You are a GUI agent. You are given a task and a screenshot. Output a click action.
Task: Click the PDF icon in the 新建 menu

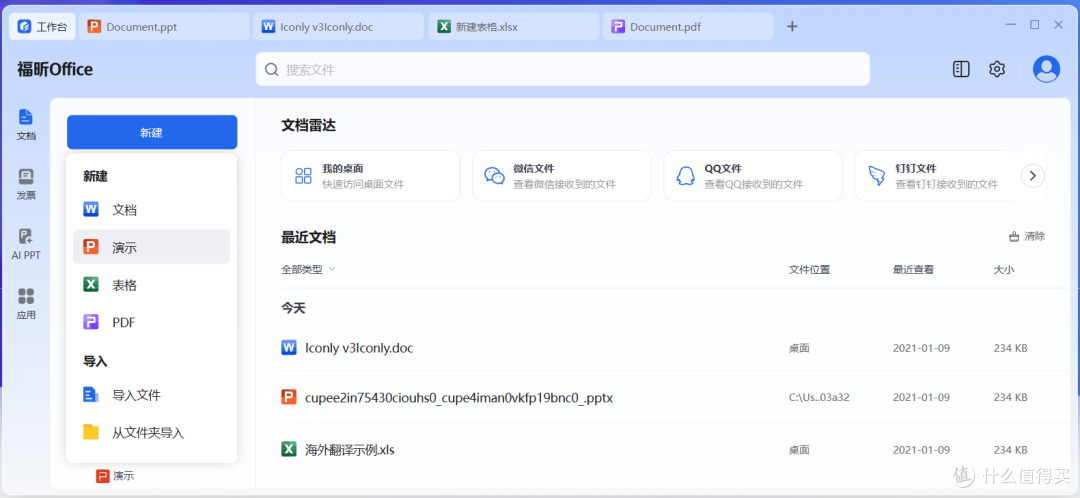(91, 322)
